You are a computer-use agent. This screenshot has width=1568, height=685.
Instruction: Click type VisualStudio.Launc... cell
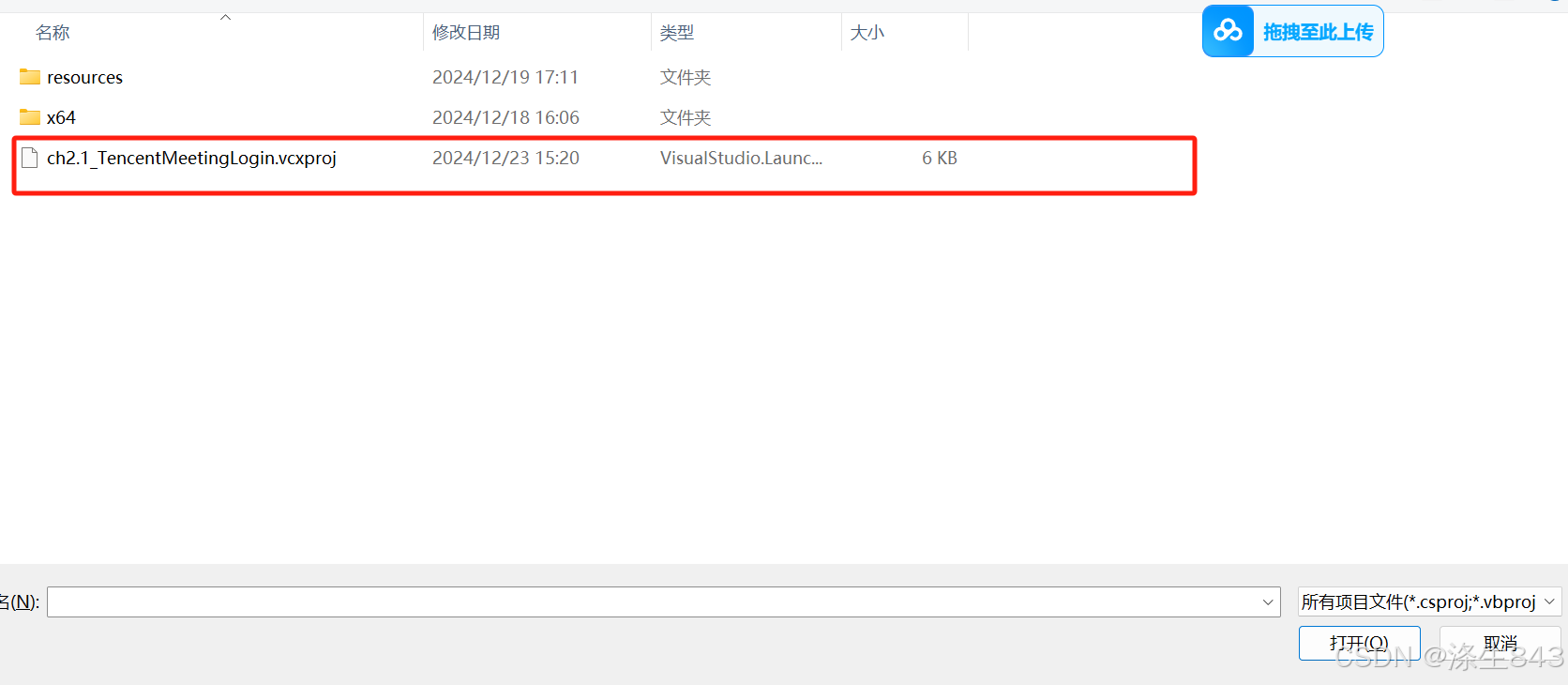[741, 158]
